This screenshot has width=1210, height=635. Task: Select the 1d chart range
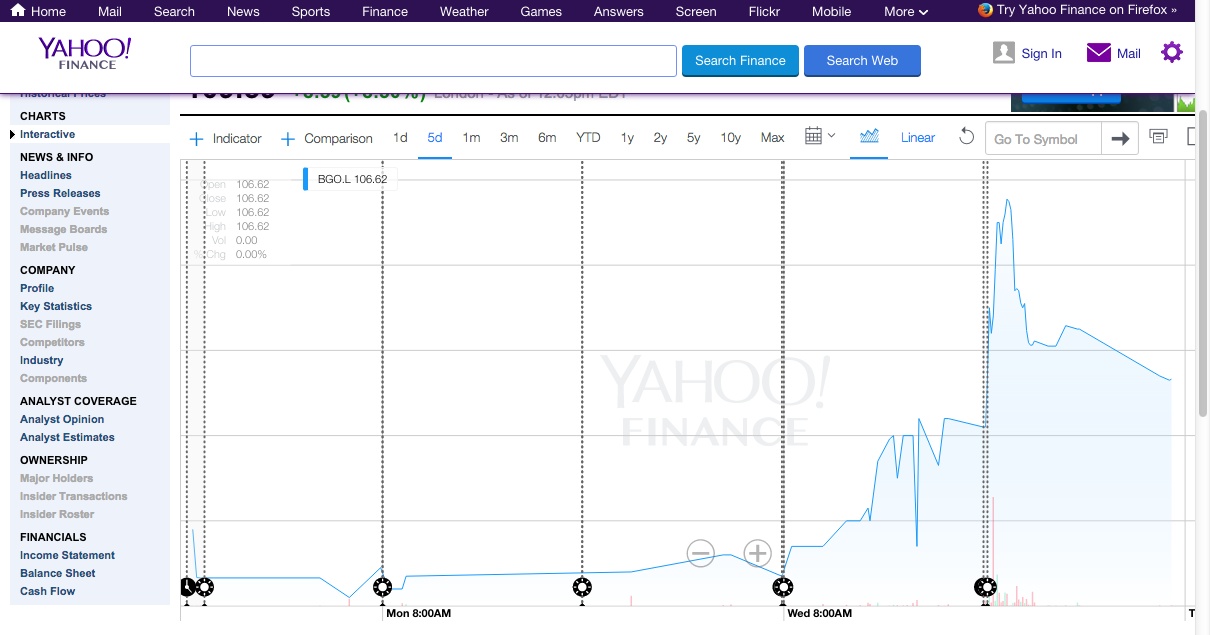tap(400, 138)
